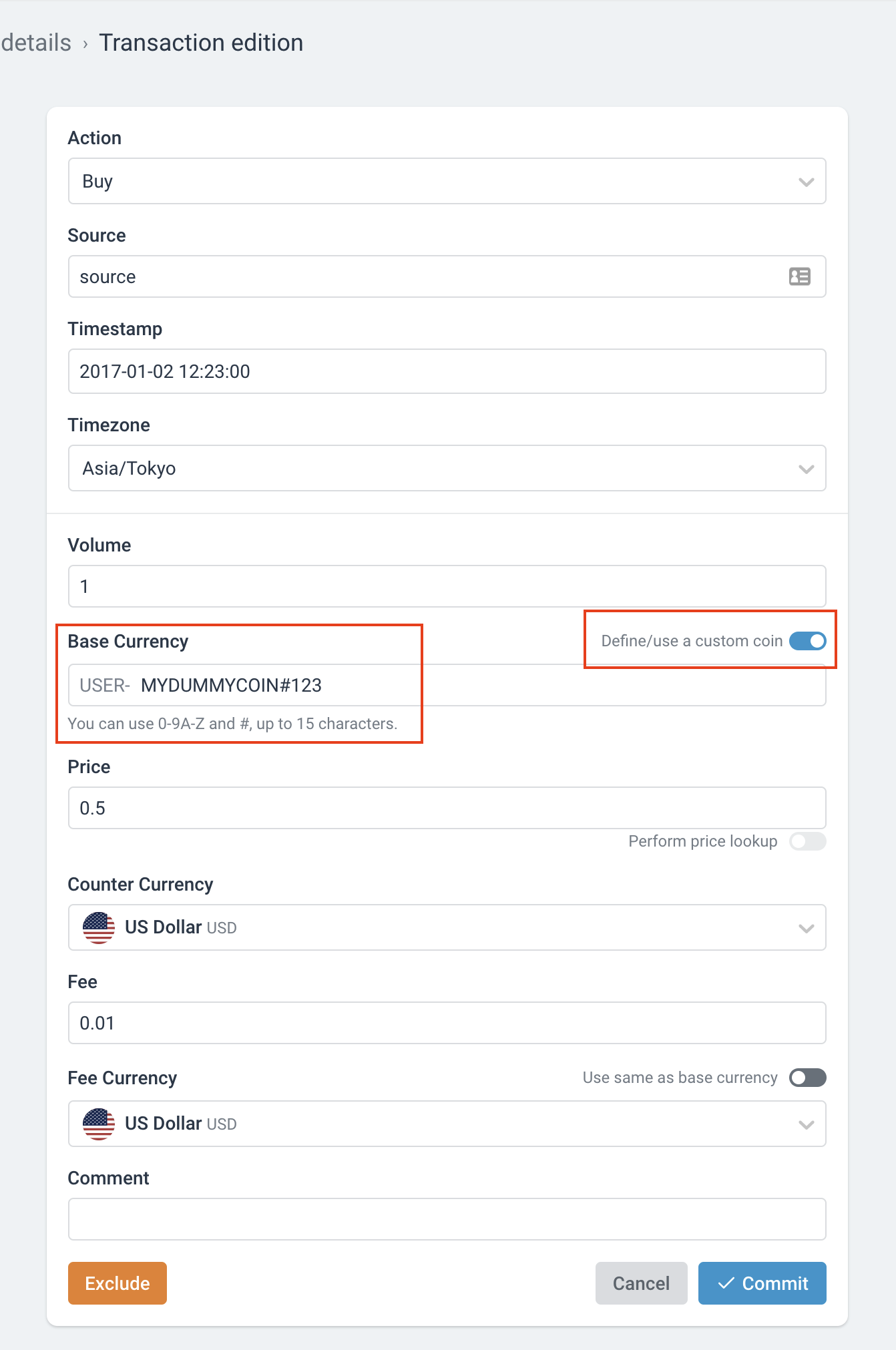Click into the Comment text field

pos(447,1219)
